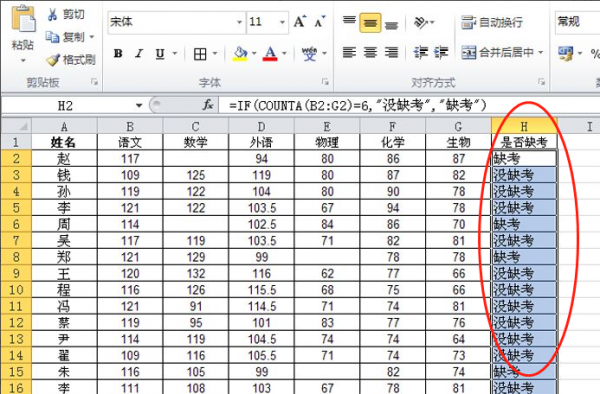Viewport: 600px width, 394px height.
Task: Toggle Italic formatting
Action: pyautogui.click(x=139, y=54)
